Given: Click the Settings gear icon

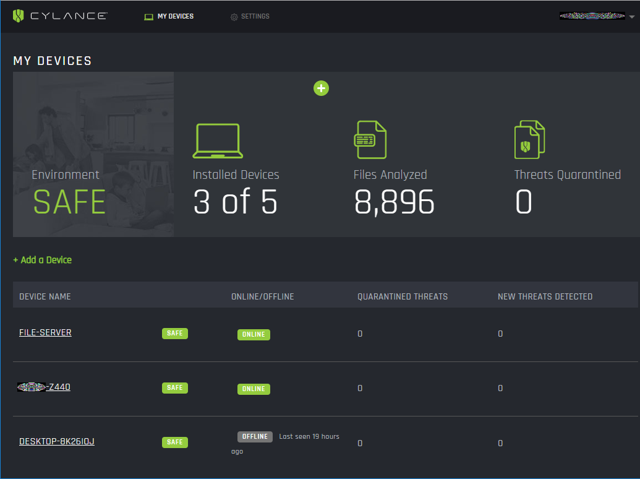Looking at the screenshot, I should point(234,17).
